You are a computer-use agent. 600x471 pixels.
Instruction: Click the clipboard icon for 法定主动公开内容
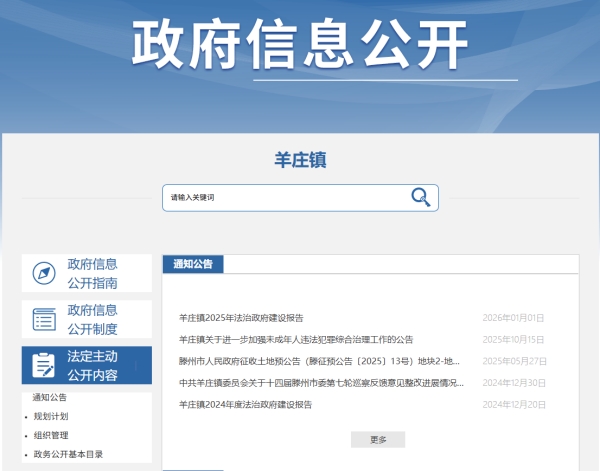(44, 365)
